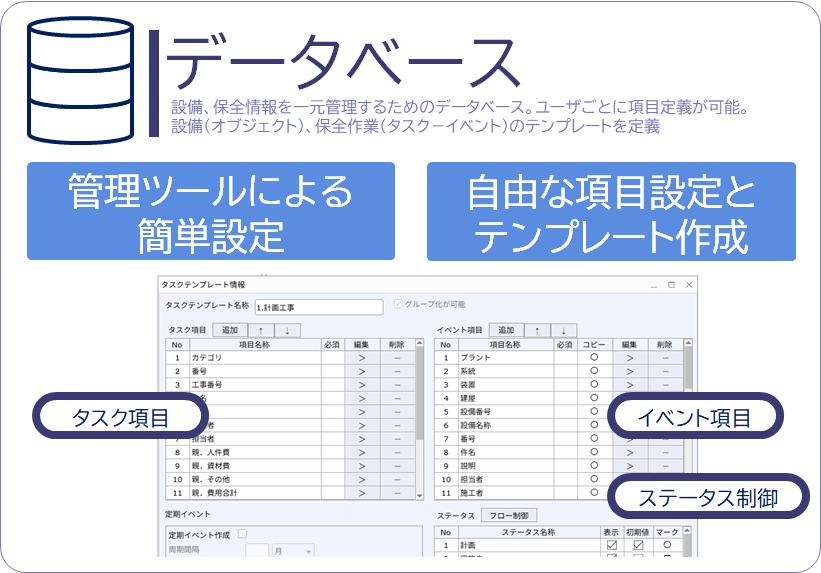Screen dimensions: 821x573
Task: Open the フロー制御 button
Action: click(509, 515)
